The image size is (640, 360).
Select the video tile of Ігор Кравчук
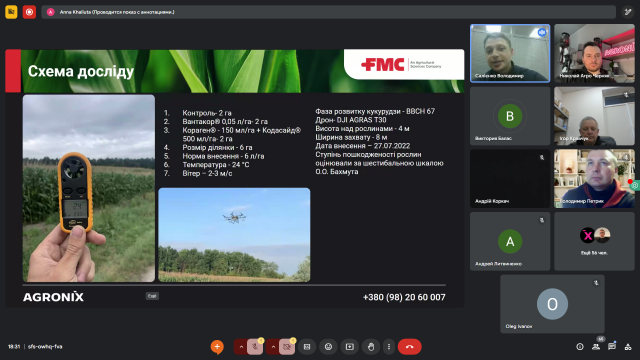tap(594, 116)
